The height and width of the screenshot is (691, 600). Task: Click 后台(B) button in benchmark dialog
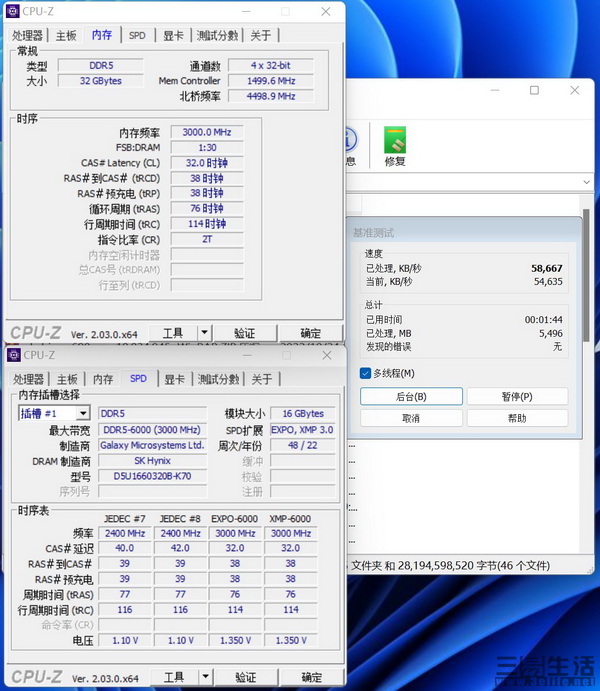pos(411,396)
